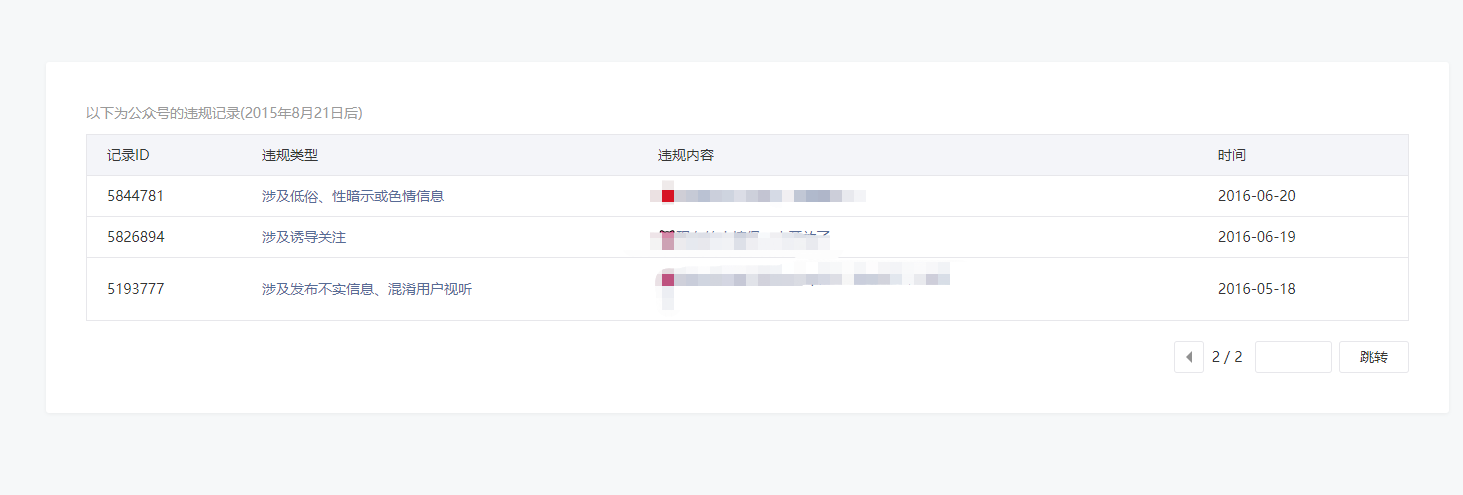Focus the page number input box
The width and height of the screenshot is (1463, 495).
(x=1293, y=357)
